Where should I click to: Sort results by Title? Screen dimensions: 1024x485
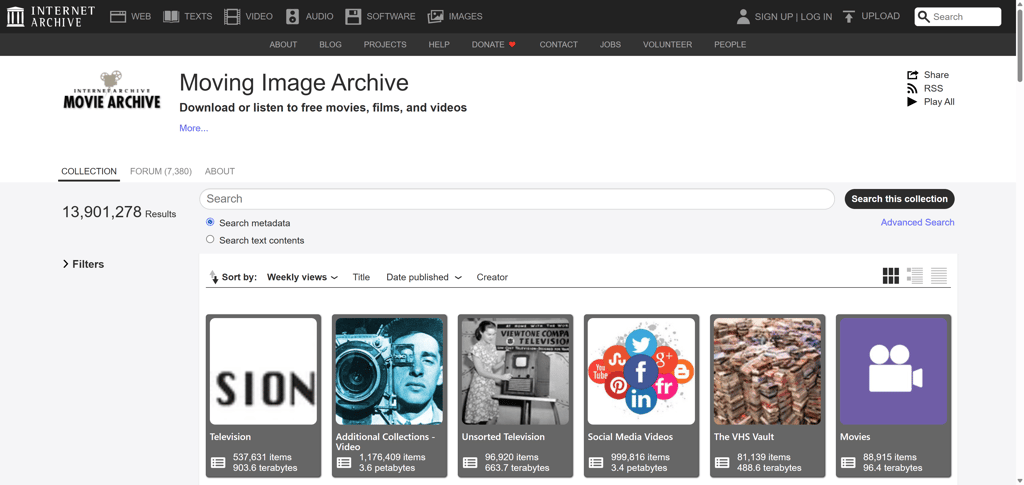click(361, 277)
